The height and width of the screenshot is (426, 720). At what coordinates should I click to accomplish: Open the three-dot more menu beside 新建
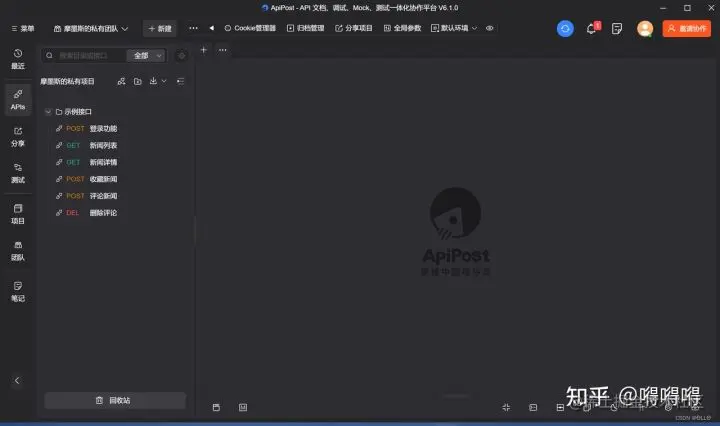tap(193, 28)
